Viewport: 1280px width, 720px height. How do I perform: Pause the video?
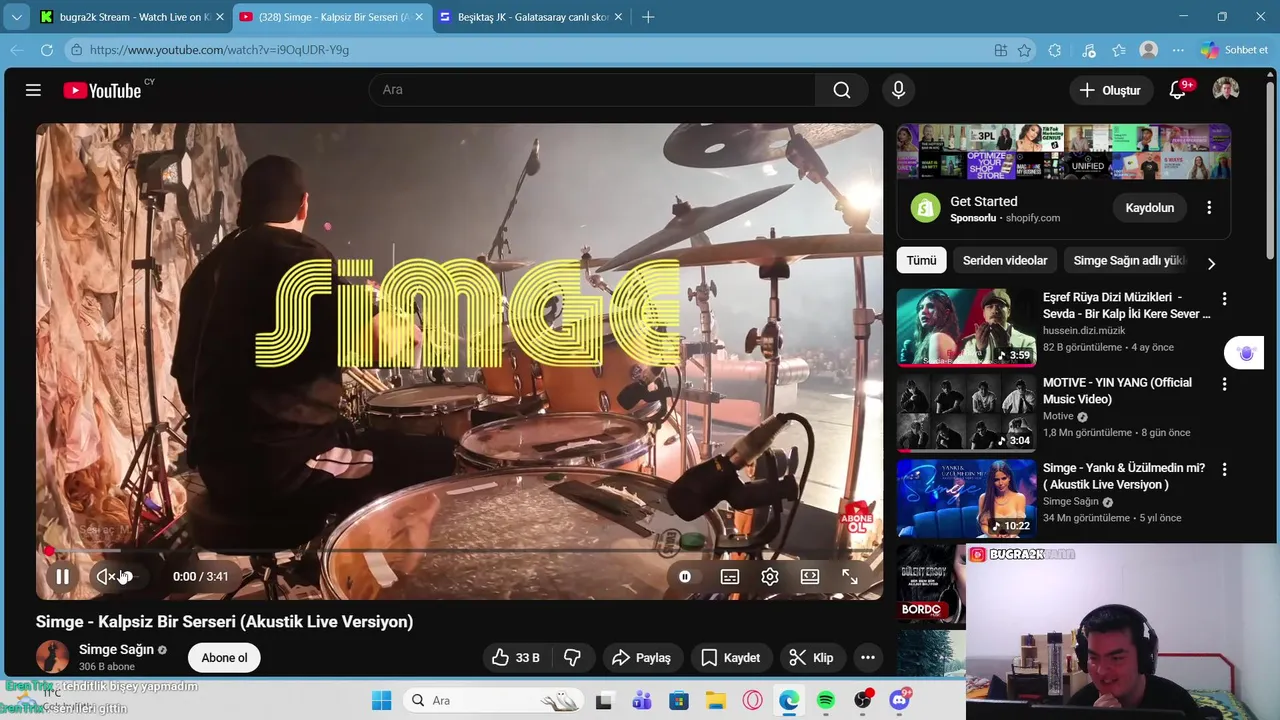(x=62, y=577)
